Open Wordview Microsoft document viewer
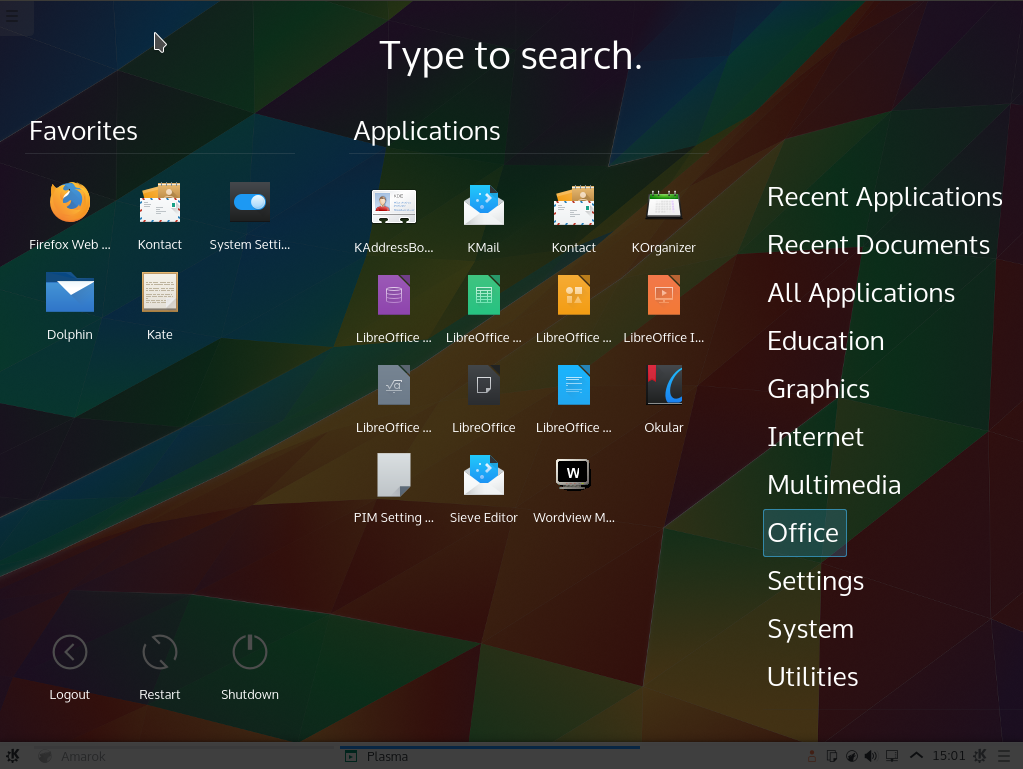Viewport: 1023px width, 769px height. tap(573, 489)
